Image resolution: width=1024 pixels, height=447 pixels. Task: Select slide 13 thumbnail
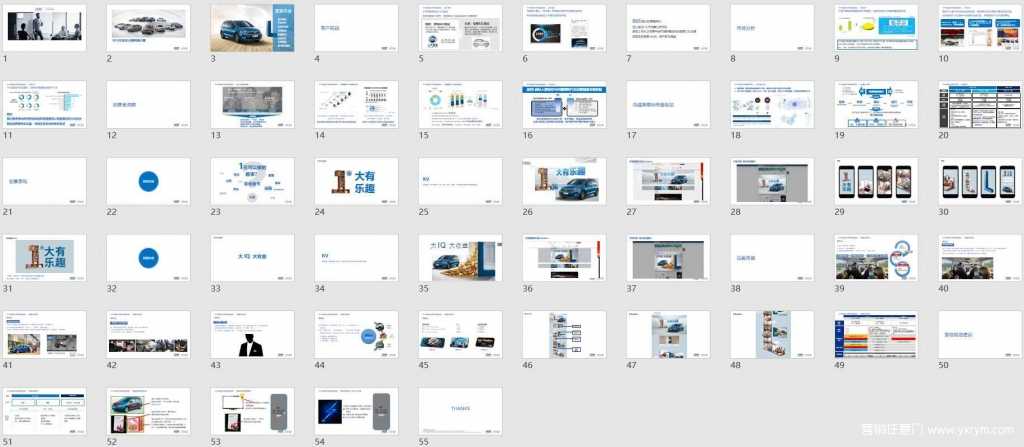point(252,105)
